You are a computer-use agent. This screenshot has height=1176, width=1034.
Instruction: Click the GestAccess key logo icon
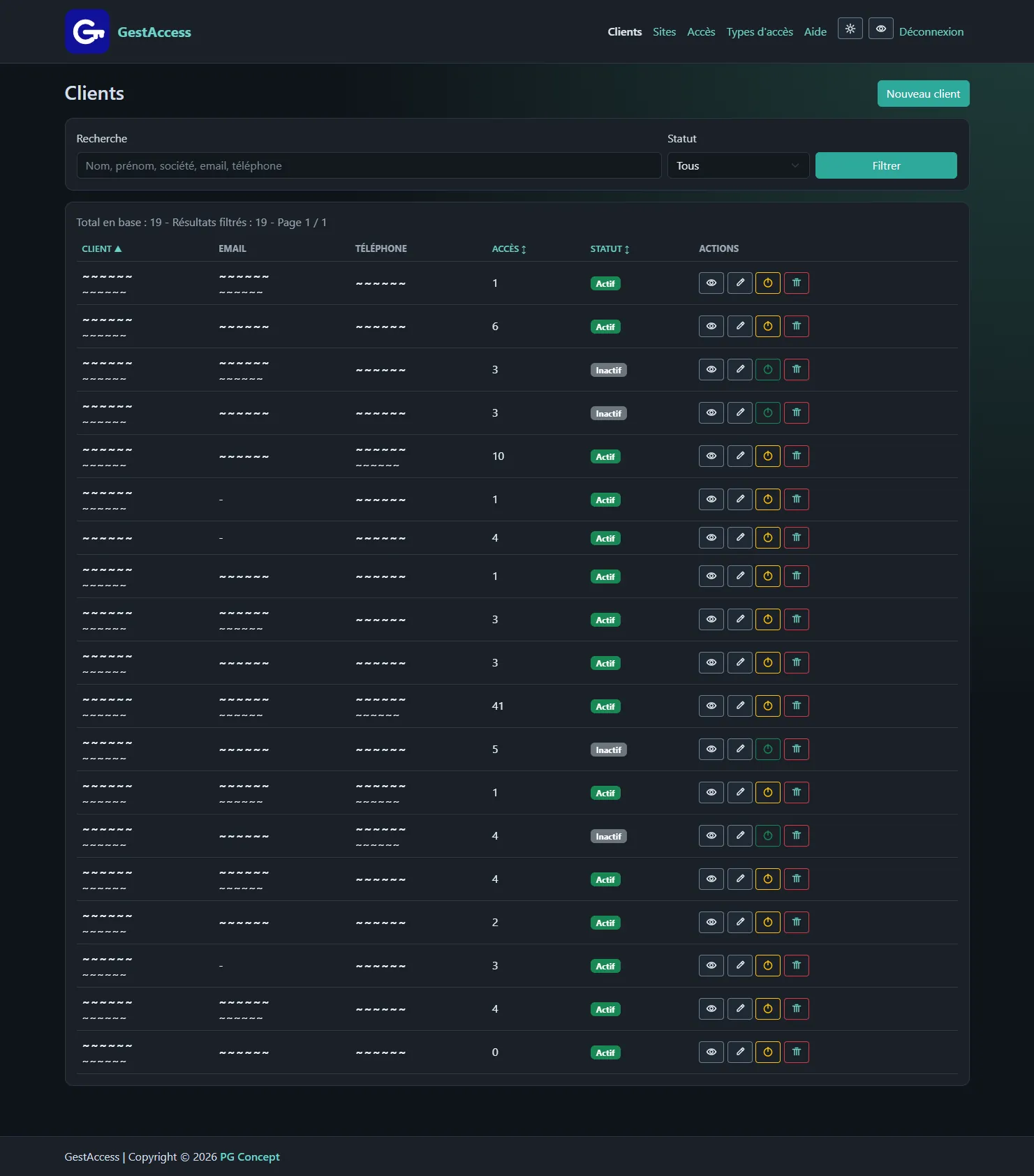click(87, 31)
